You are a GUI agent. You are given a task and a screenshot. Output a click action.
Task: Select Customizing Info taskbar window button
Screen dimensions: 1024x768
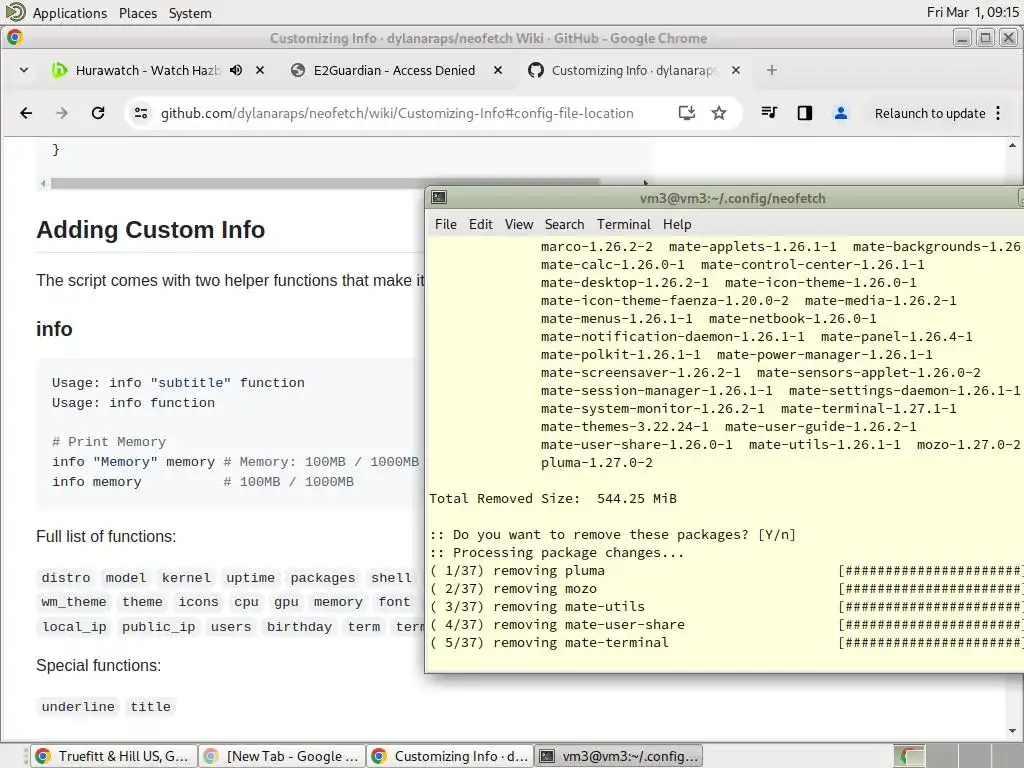click(450, 756)
